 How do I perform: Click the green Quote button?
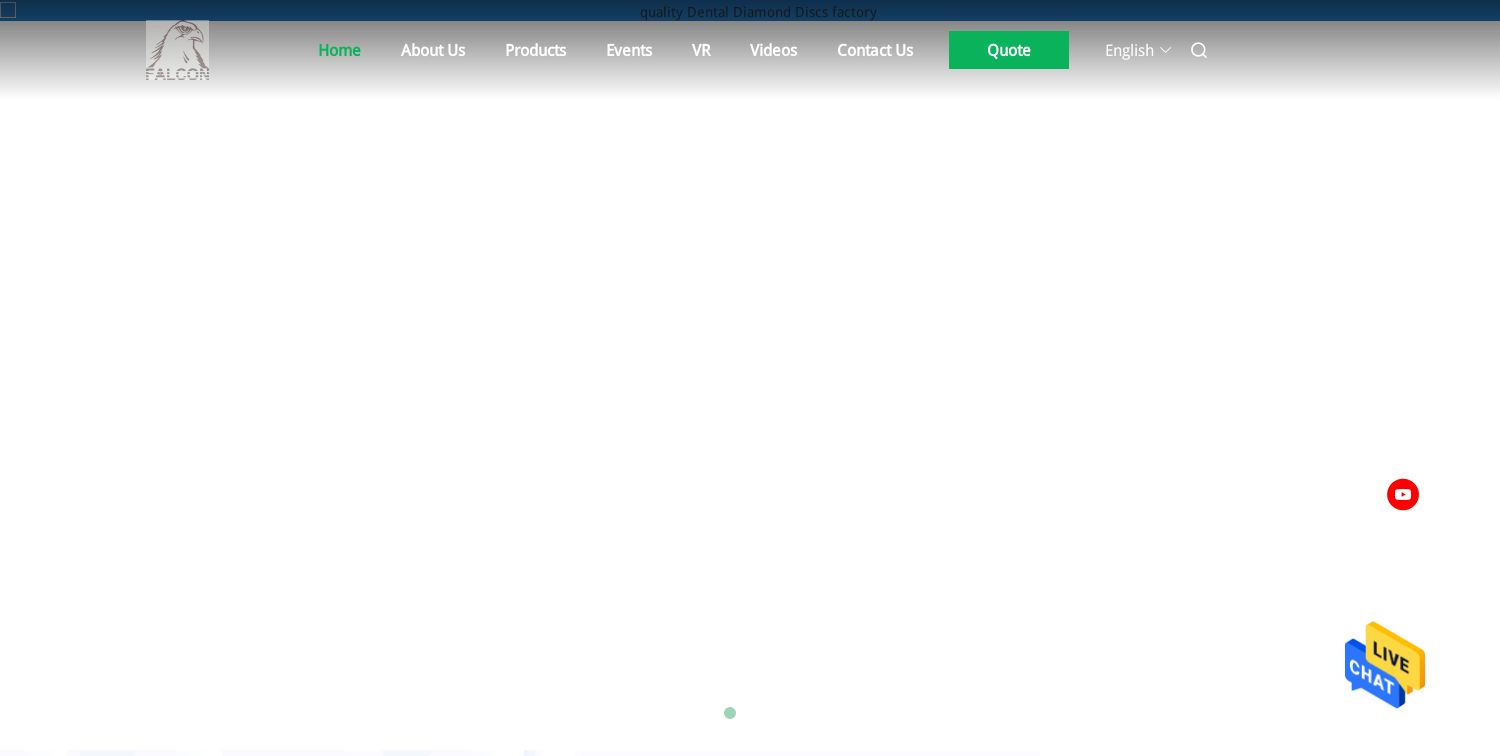[x=1009, y=50]
